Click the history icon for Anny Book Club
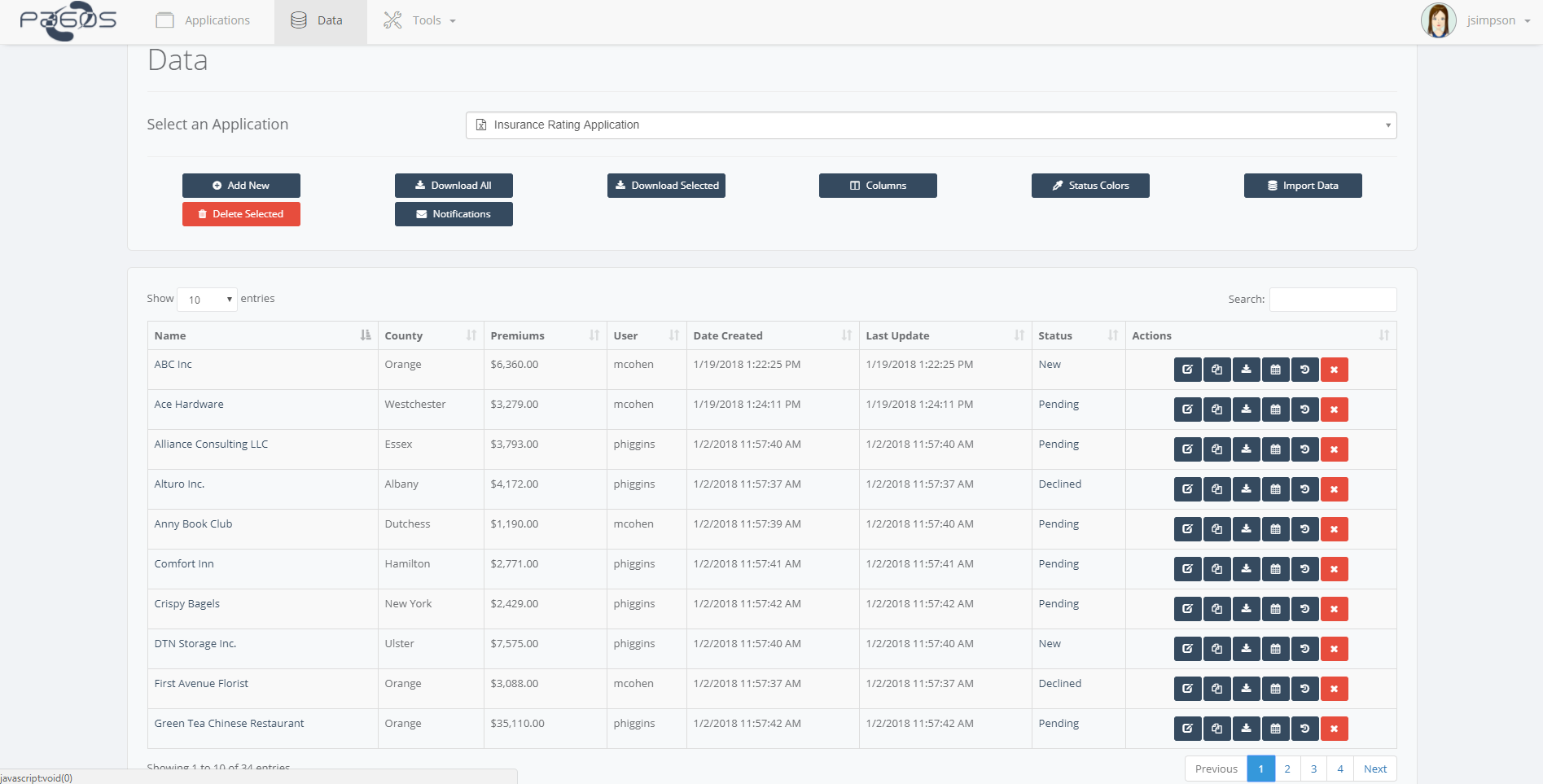Viewport: 1543px width, 784px height. [x=1304, y=529]
